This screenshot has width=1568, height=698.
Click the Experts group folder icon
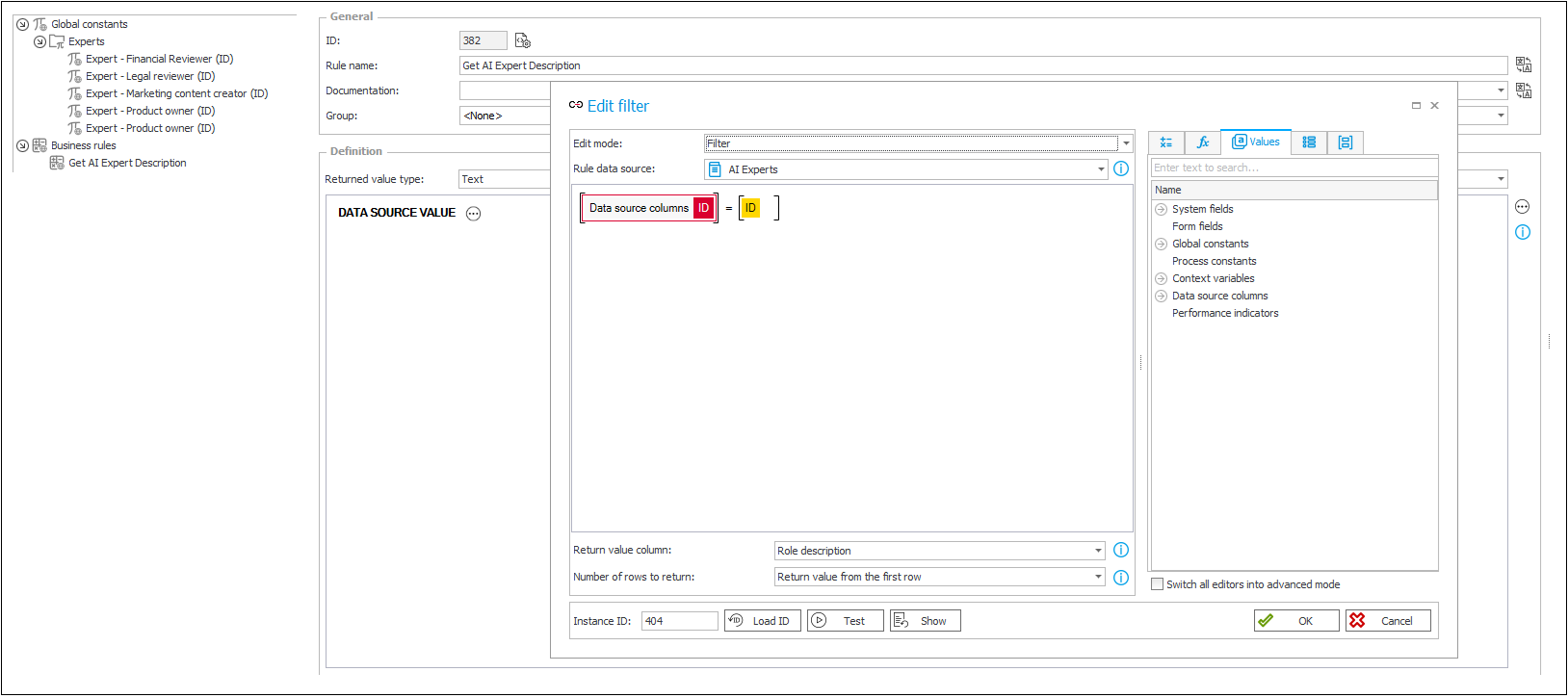57,41
